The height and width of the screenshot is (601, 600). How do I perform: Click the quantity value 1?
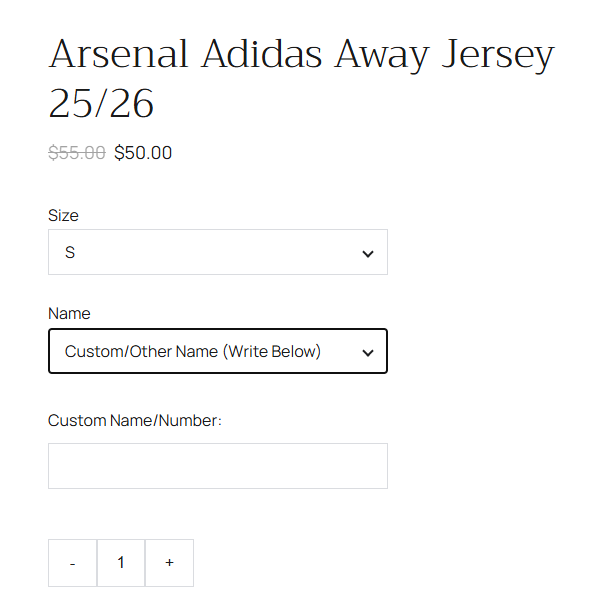pyautogui.click(x=121, y=563)
